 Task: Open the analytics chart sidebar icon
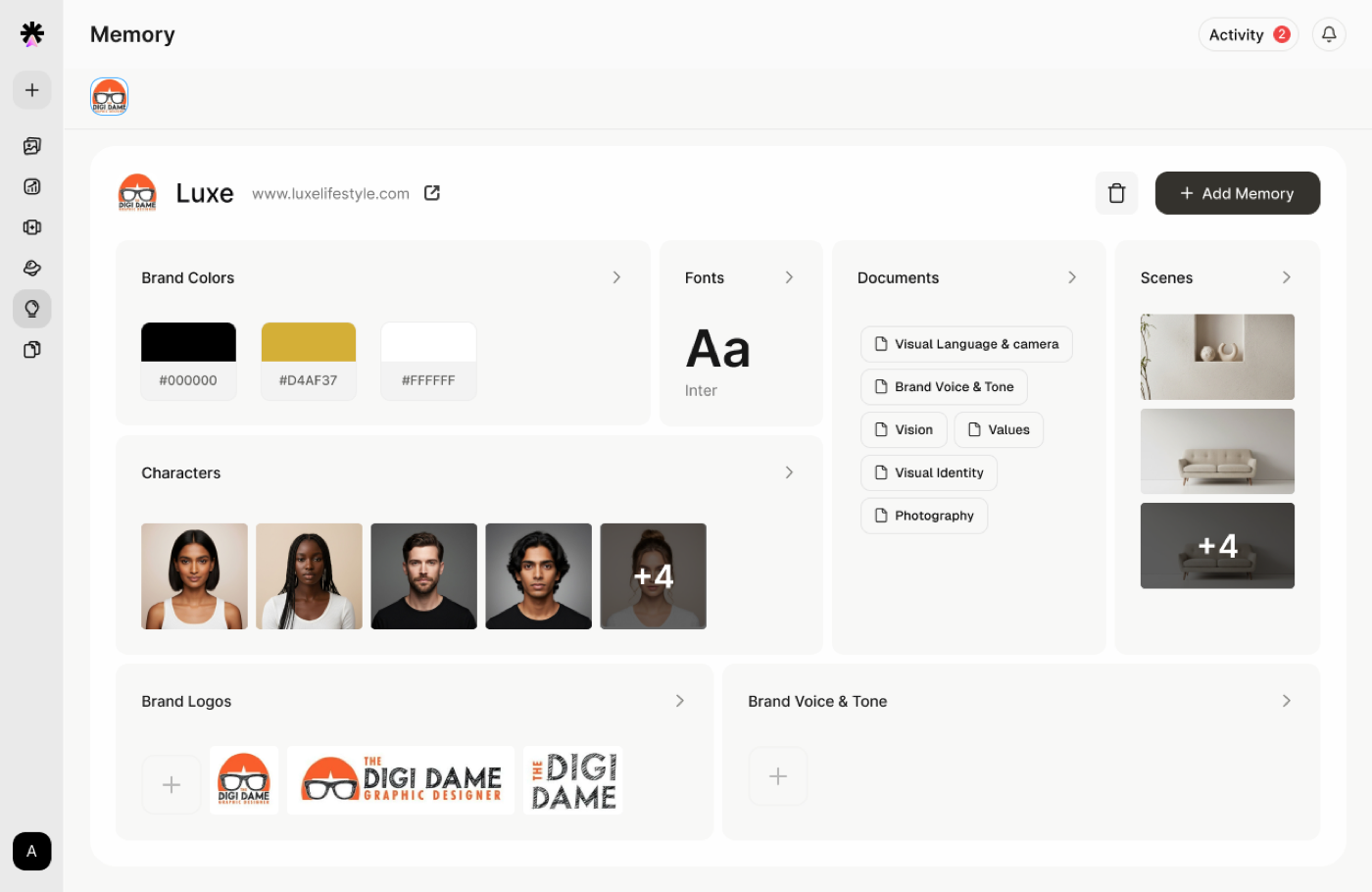click(32, 186)
